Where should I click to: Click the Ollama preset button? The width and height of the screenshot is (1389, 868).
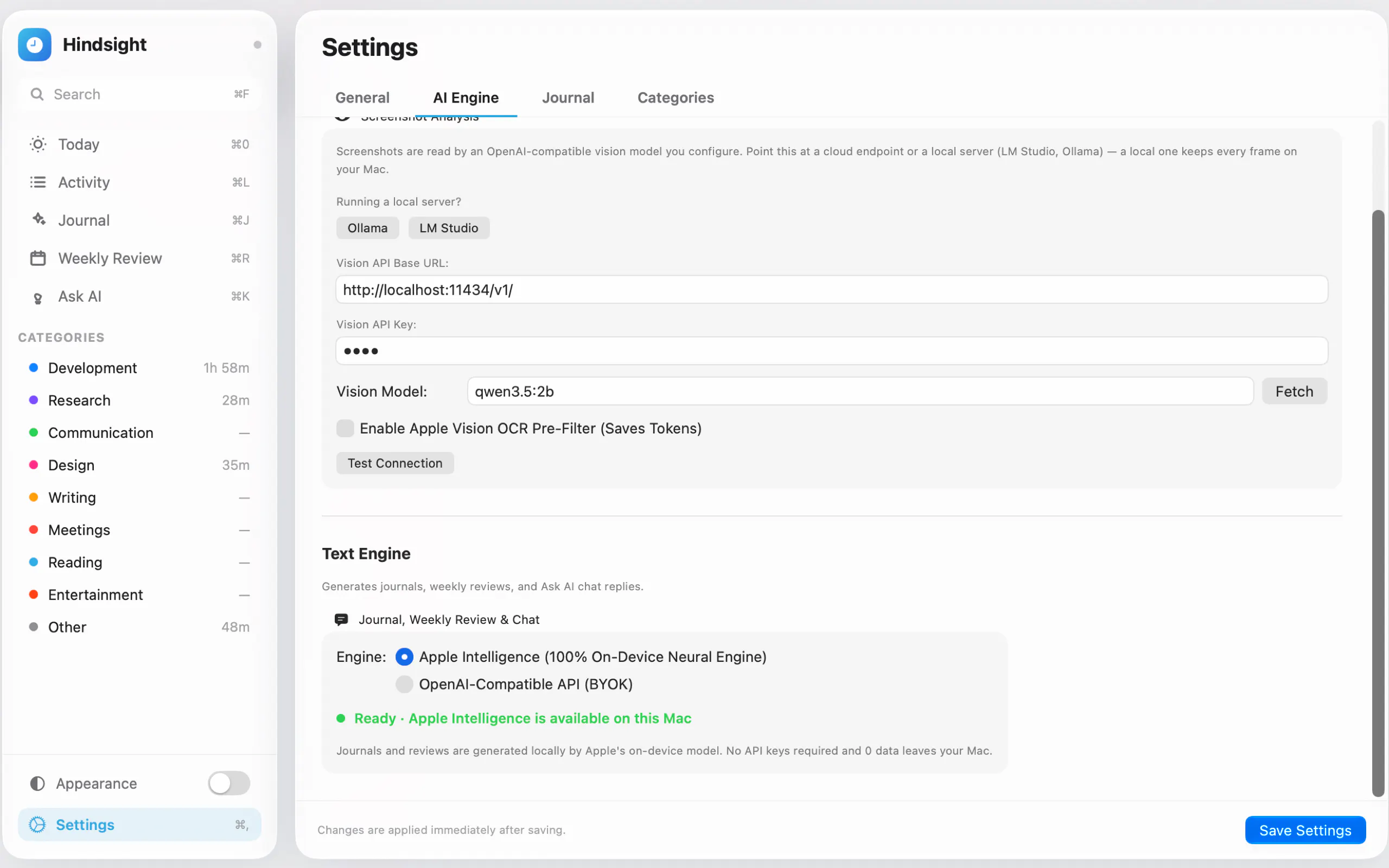coord(367,228)
